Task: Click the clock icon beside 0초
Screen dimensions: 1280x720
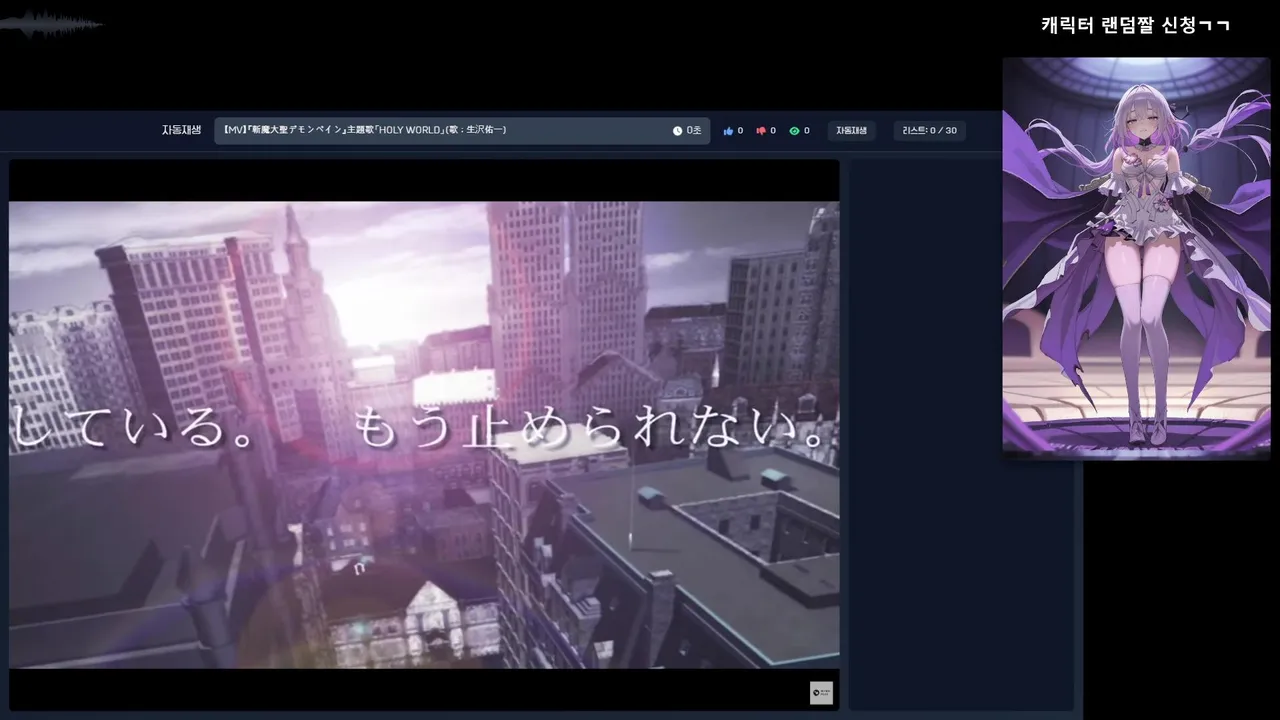Action: coord(677,131)
